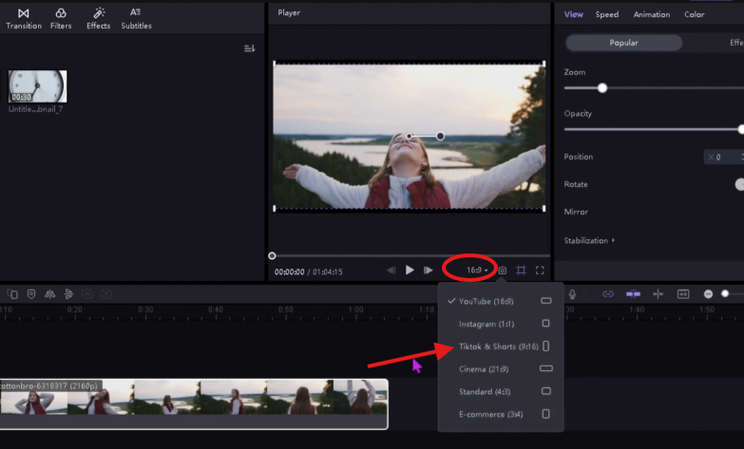Click the 0:30 mark on timeline ruler
The height and width of the screenshot is (449, 744).
[x=145, y=310]
